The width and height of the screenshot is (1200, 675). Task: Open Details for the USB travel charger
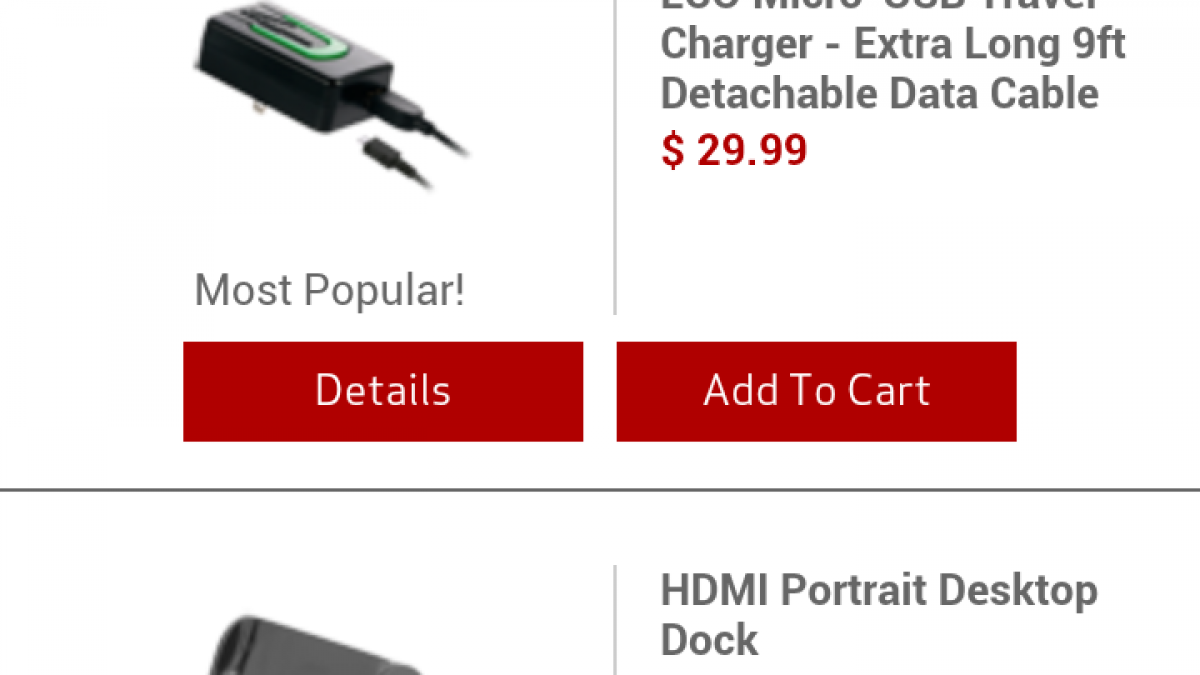click(x=383, y=391)
